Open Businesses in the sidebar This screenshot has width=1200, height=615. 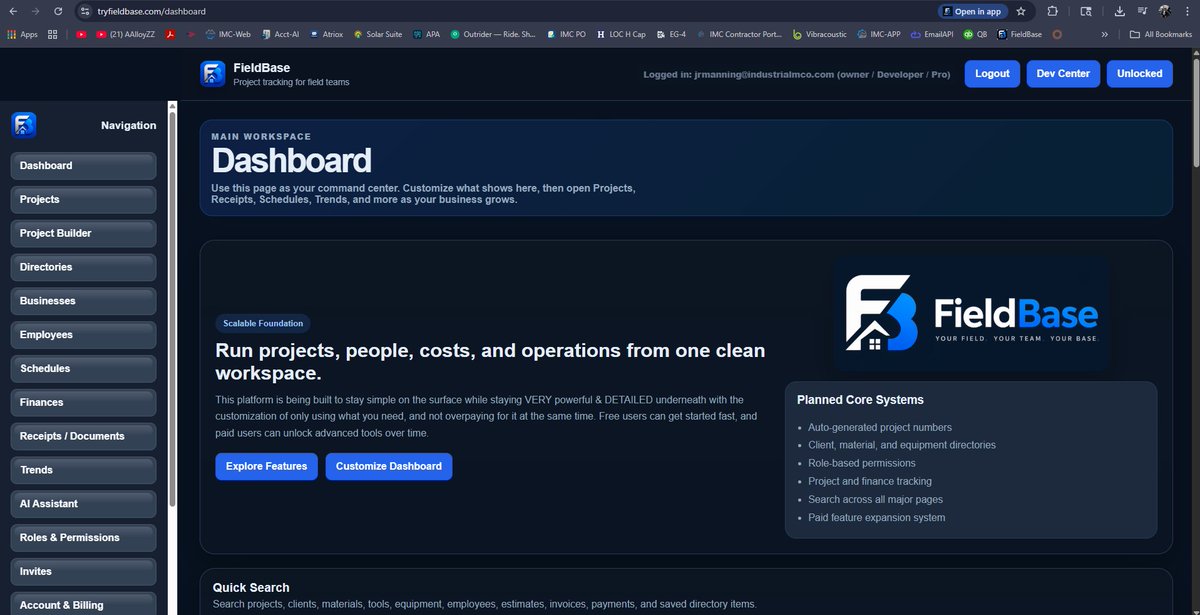(x=83, y=301)
